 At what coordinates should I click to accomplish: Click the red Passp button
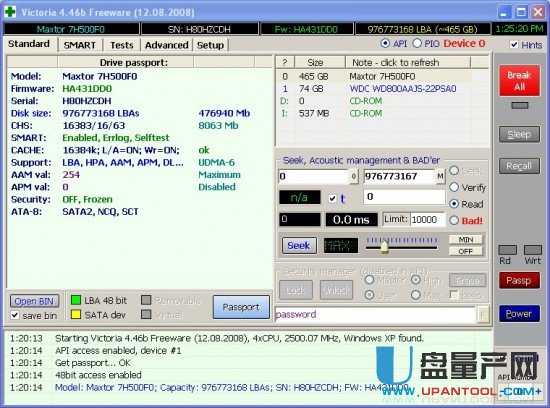pos(519,280)
